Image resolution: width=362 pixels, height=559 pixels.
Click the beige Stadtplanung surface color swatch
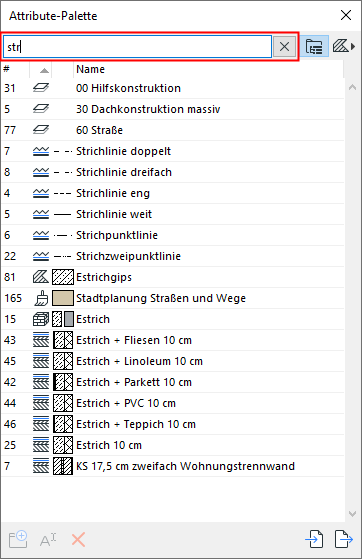coord(63,298)
